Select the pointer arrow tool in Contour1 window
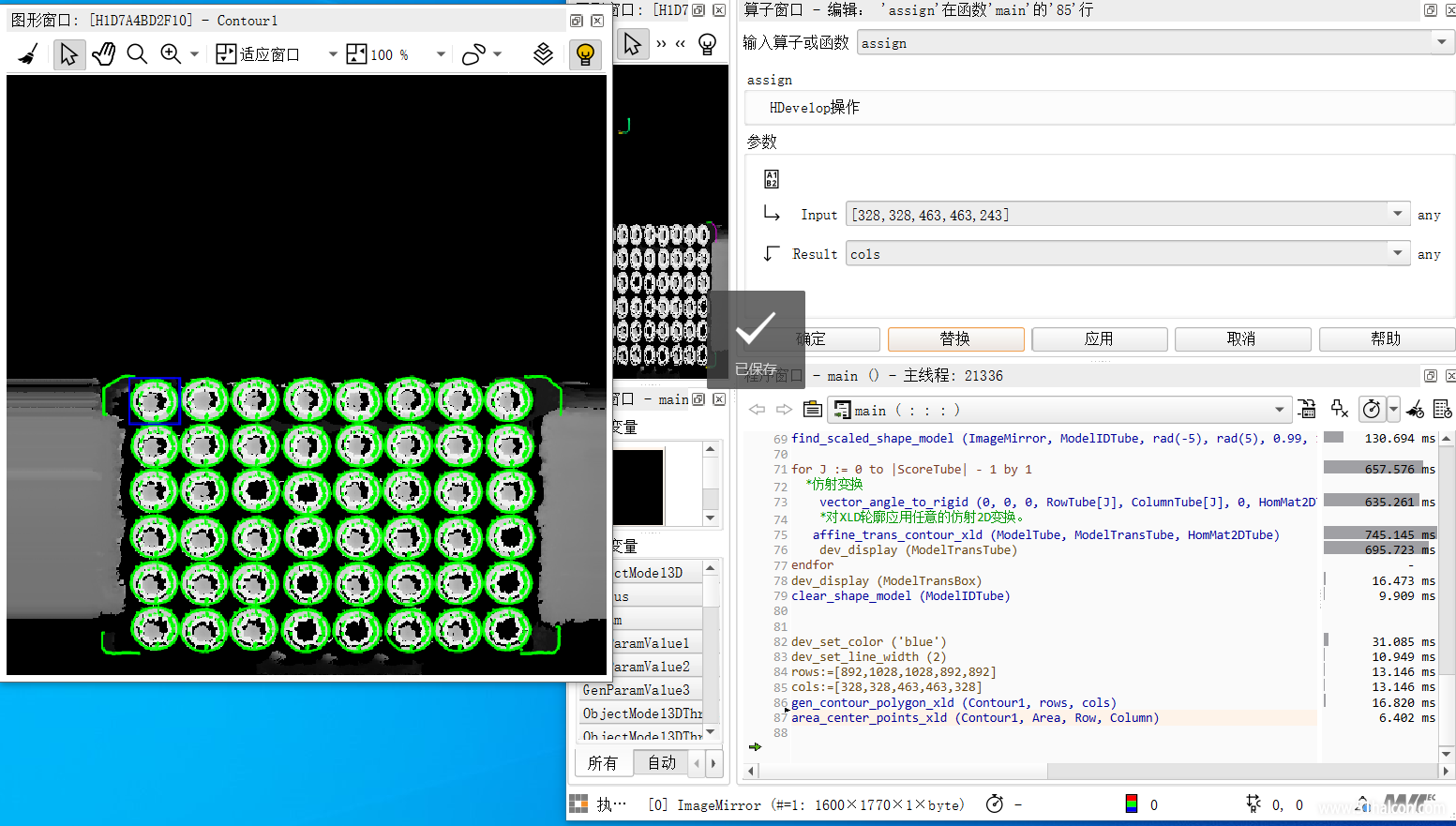 [x=68, y=54]
